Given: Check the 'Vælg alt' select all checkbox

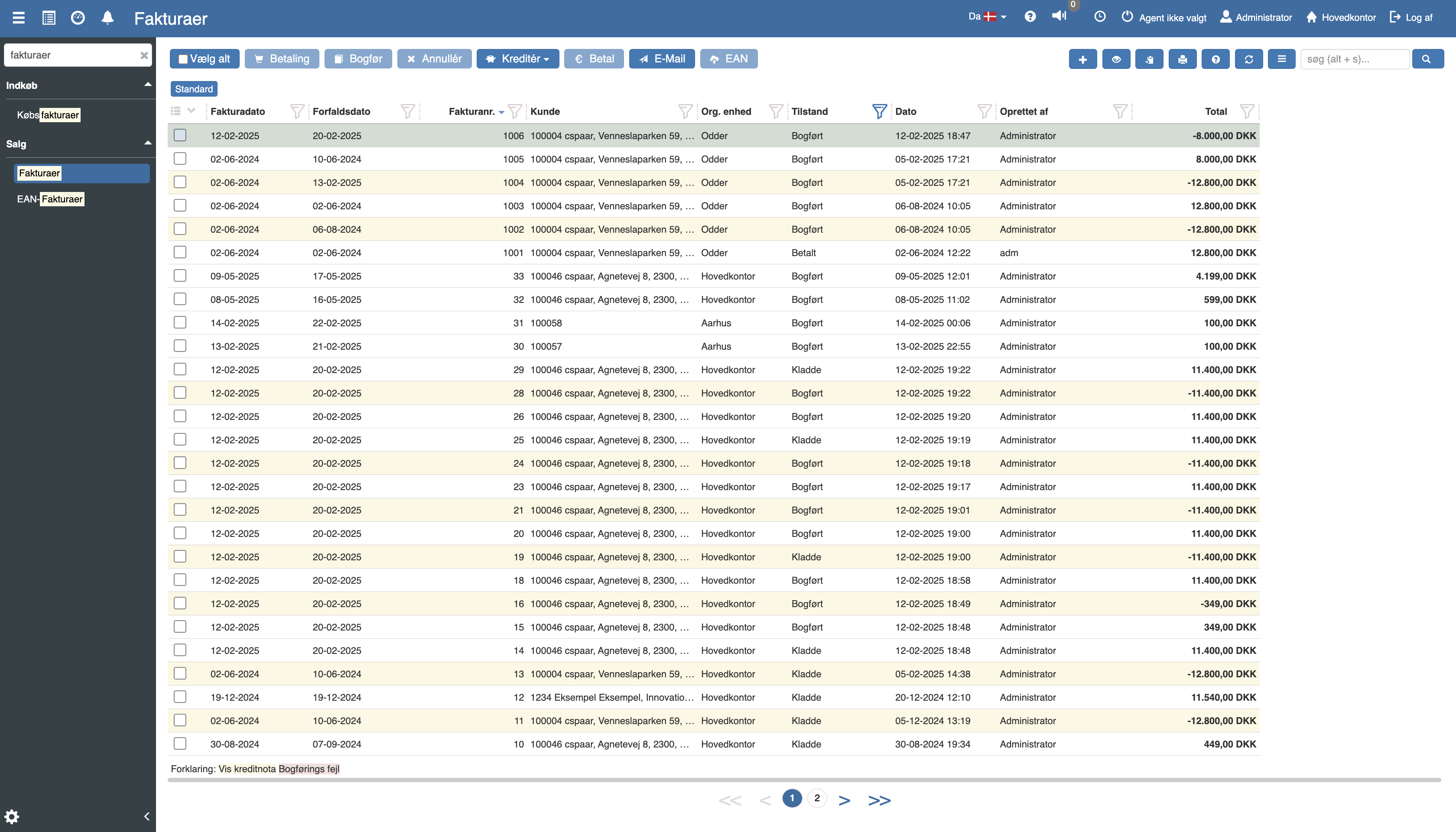Looking at the screenshot, I should pos(183,59).
